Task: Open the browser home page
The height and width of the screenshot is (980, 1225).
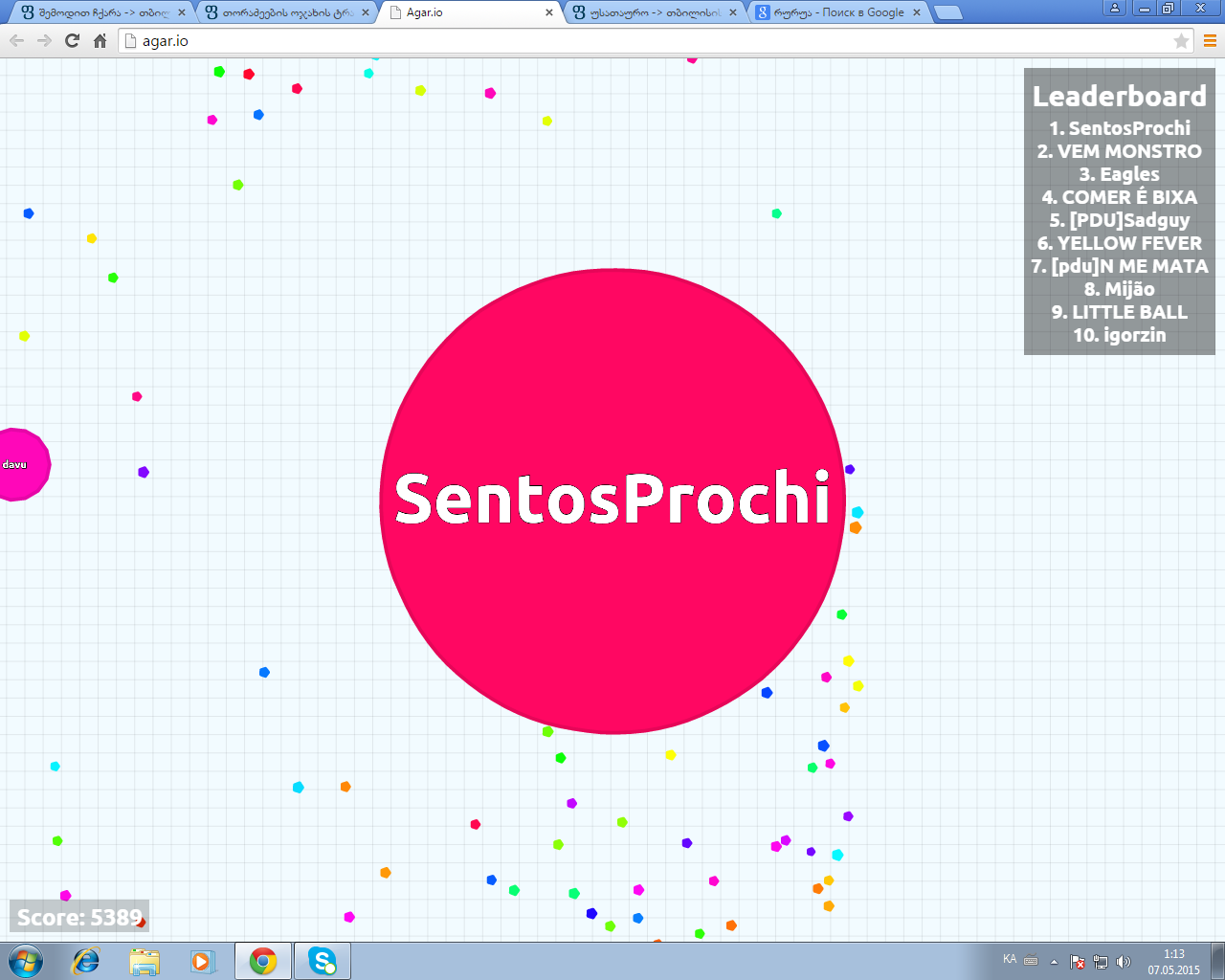Action: tap(100, 40)
